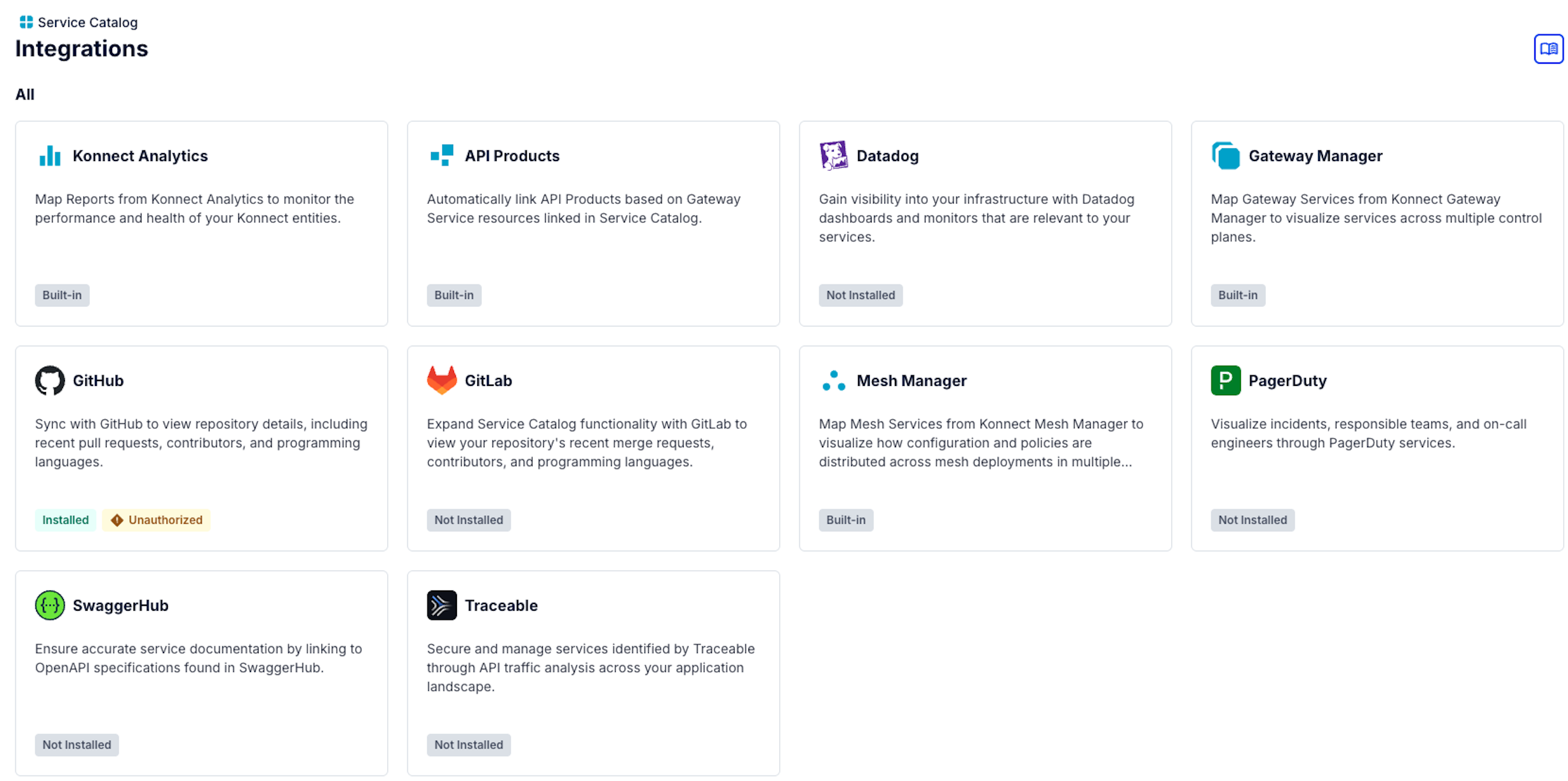This screenshot has height=781, width=1568.
Task: Select the PagerDuty card description text
Action: (x=1368, y=433)
